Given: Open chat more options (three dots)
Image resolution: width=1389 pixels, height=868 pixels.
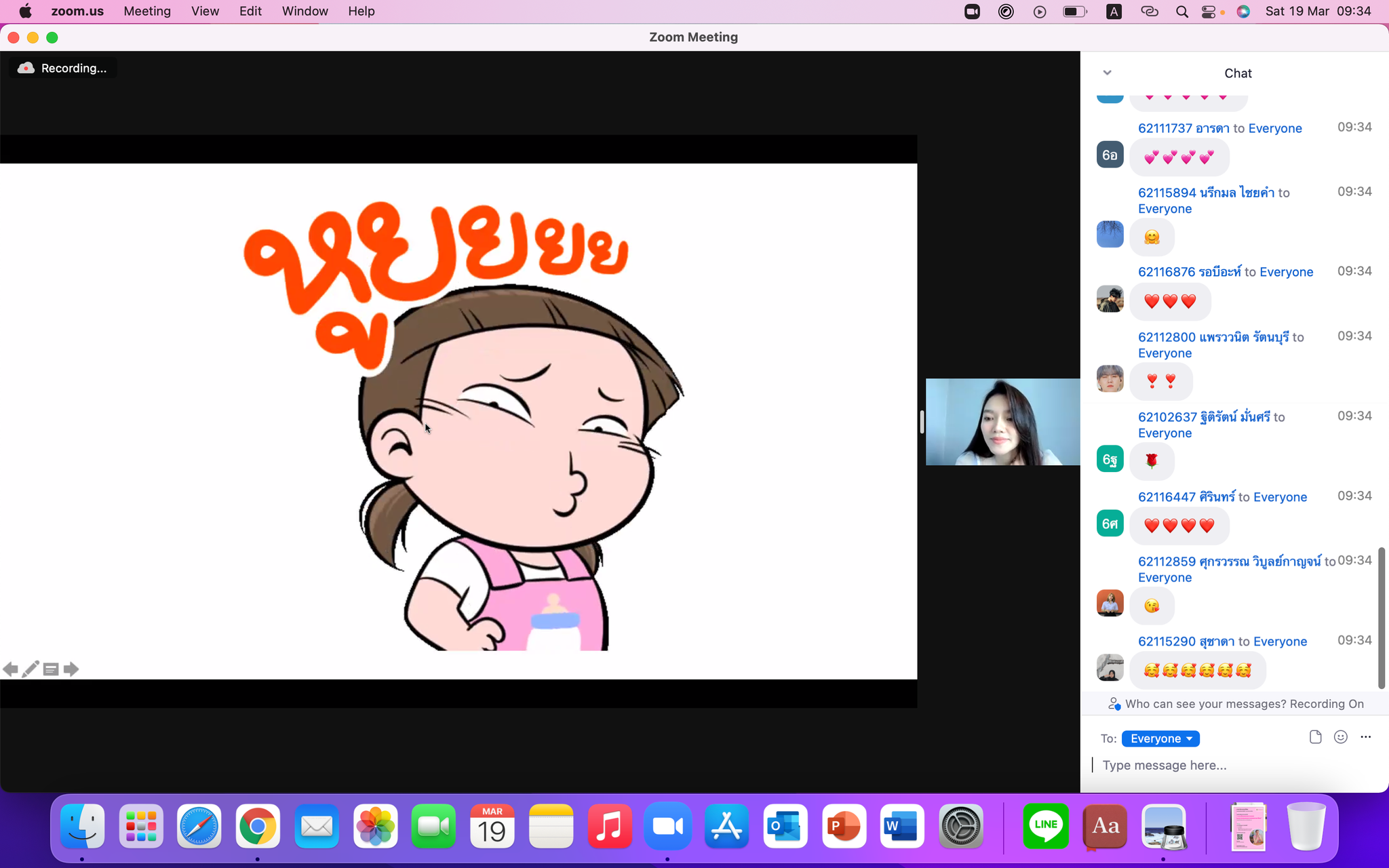Looking at the screenshot, I should click(1365, 737).
